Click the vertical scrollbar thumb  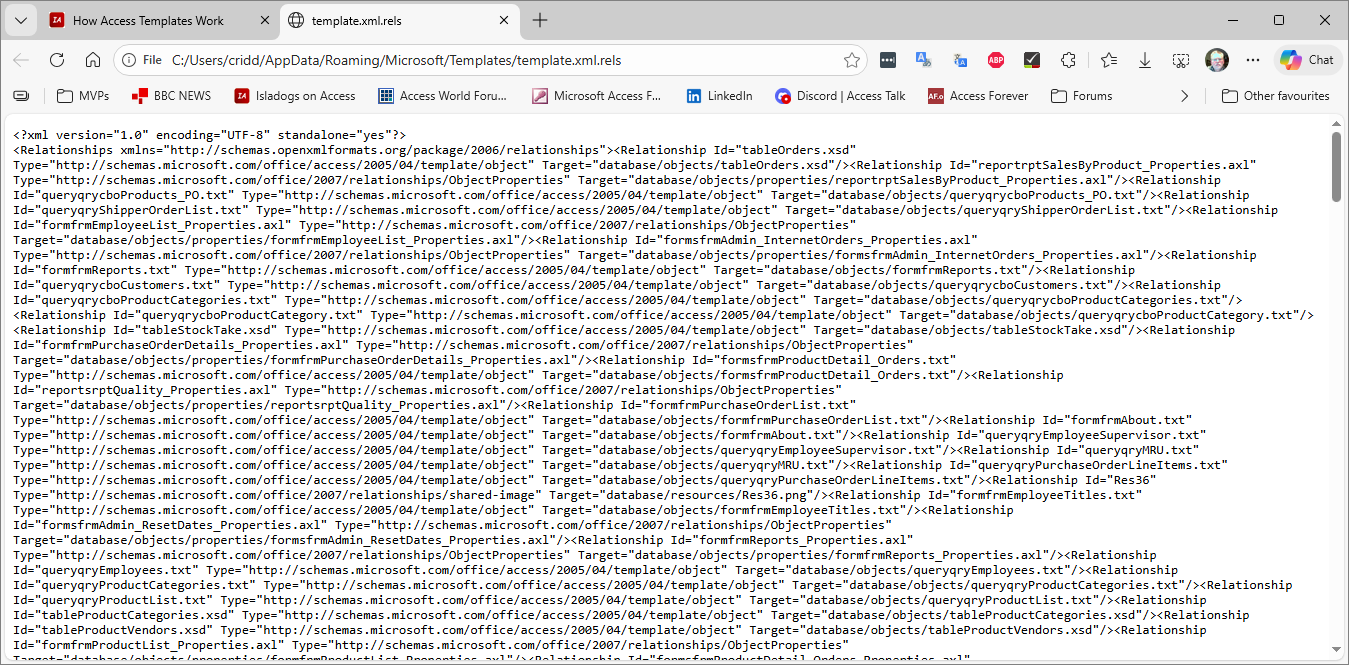(1336, 166)
